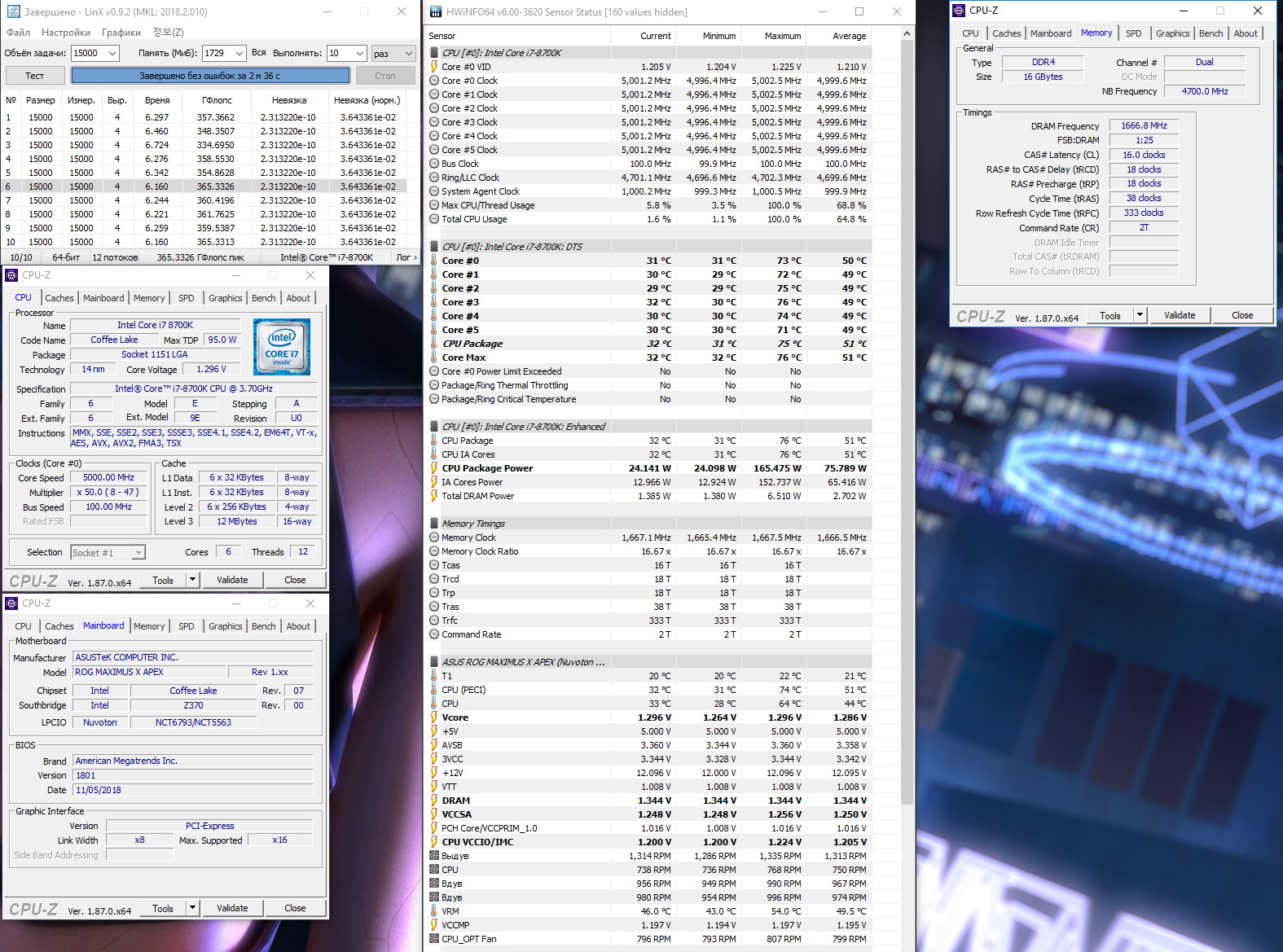Click the icon beside the Tcas row

pos(434,565)
